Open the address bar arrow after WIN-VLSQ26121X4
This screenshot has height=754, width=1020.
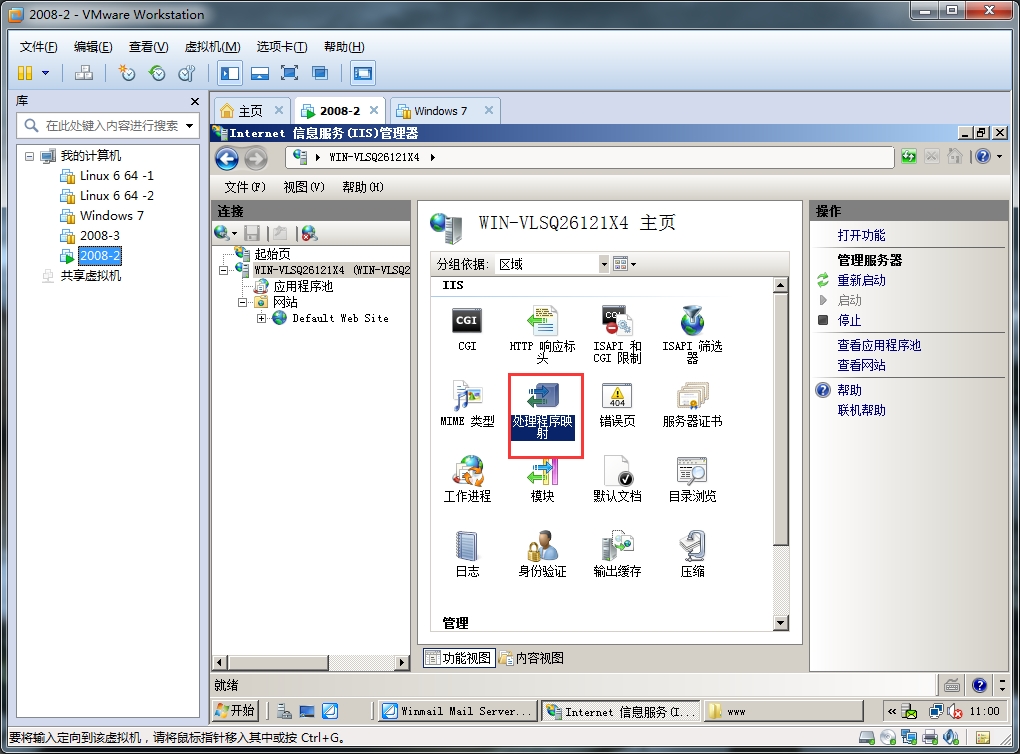432,157
